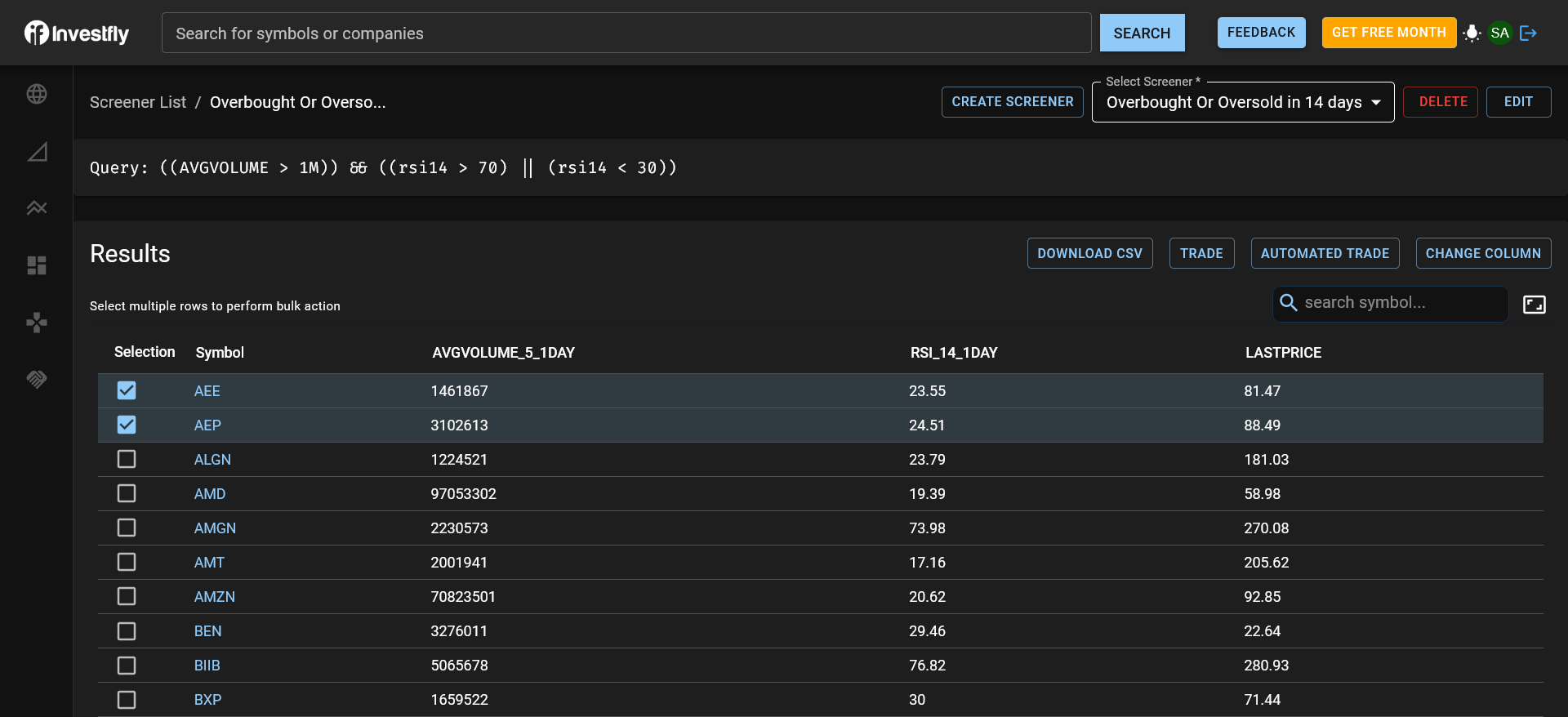Click BIIB last price 280.93

click(x=1267, y=666)
